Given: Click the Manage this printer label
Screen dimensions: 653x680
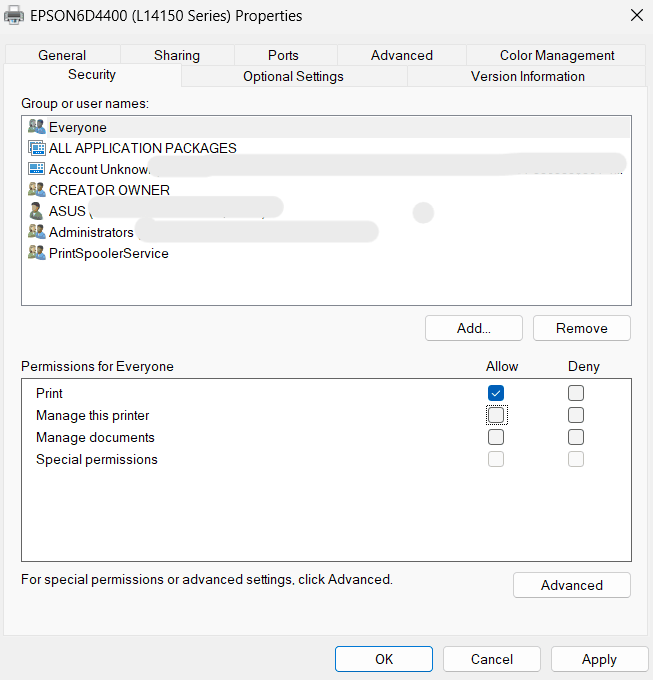Looking at the screenshot, I should click(92, 415).
